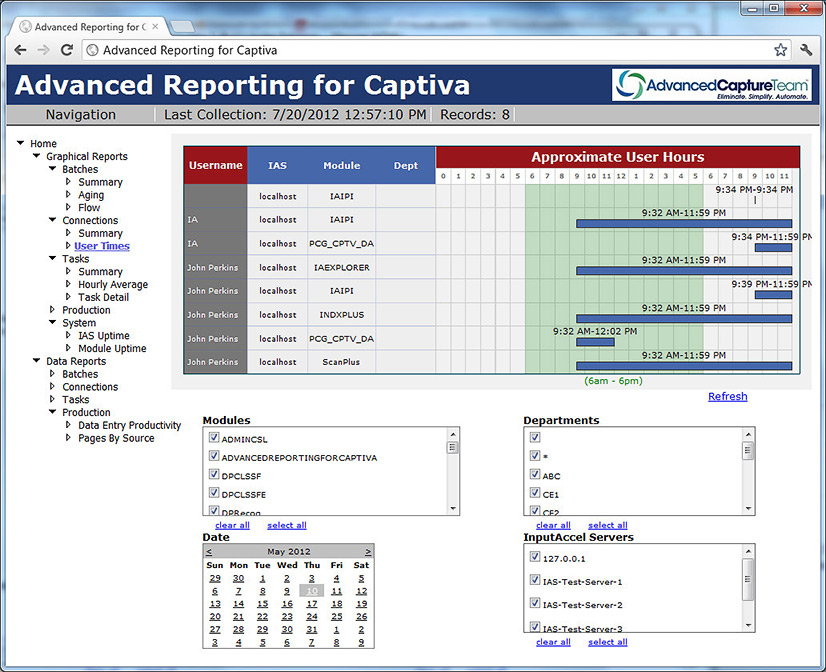Go to previous month in calendar
The image size is (826, 672).
[x=209, y=551]
